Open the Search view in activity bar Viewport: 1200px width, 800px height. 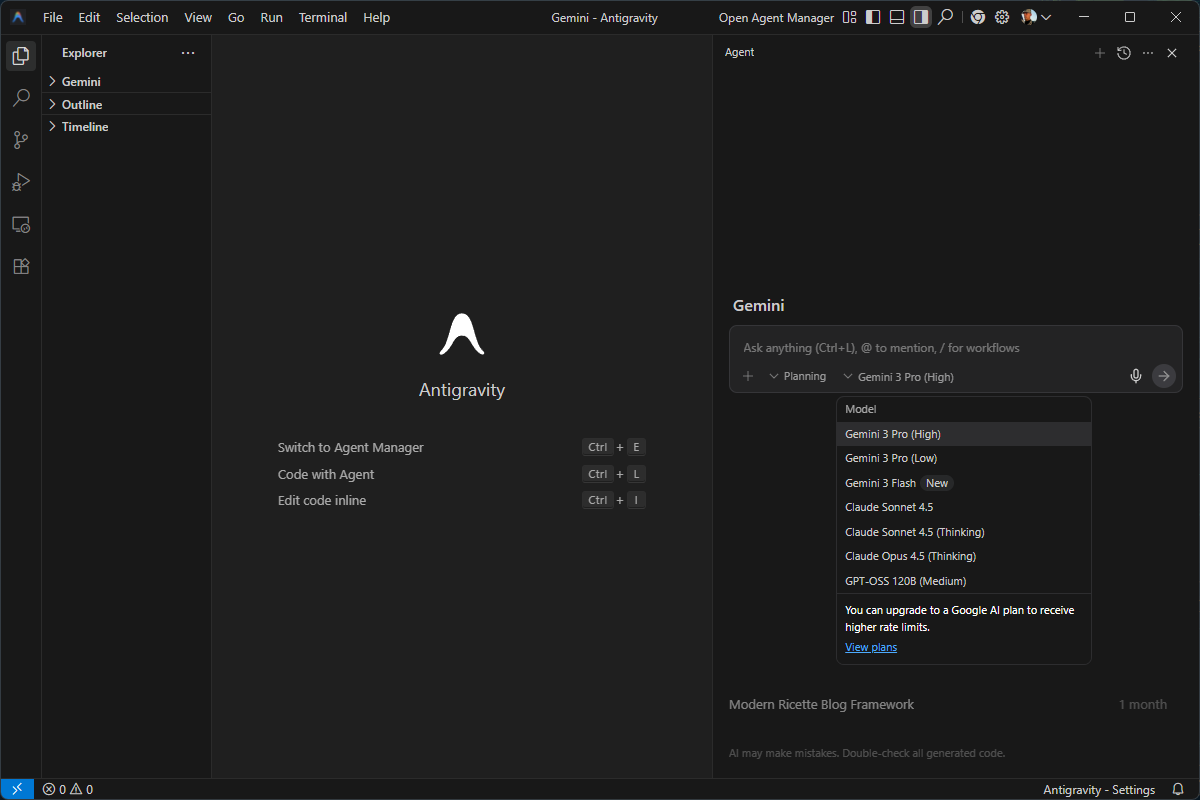pyautogui.click(x=20, y=98)
